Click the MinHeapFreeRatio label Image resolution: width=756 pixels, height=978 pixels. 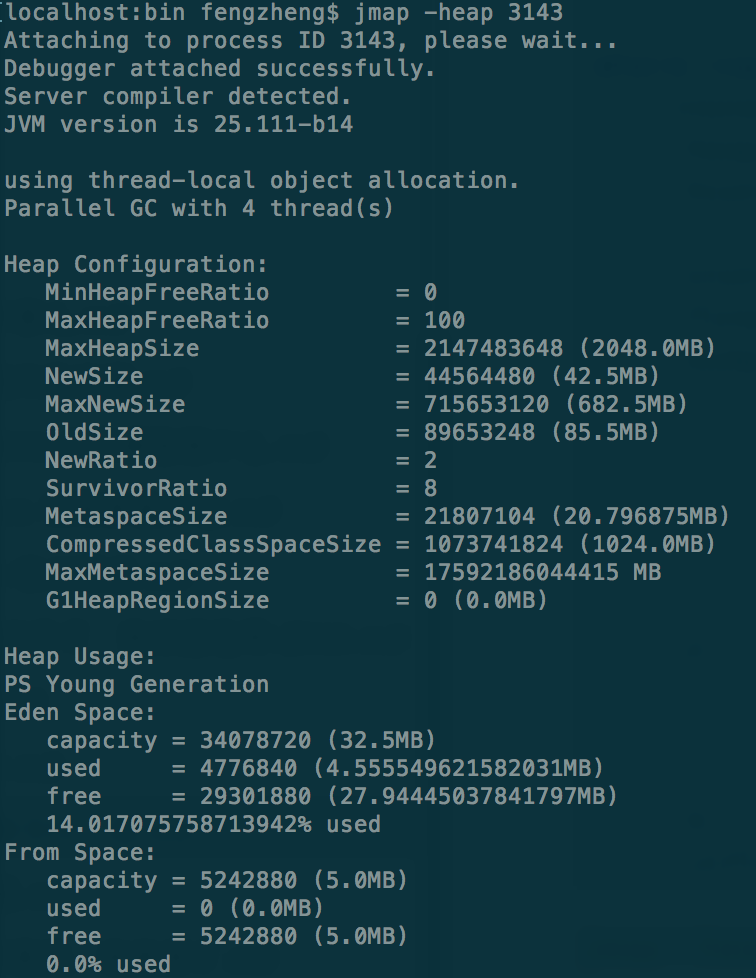coord(157,293)
